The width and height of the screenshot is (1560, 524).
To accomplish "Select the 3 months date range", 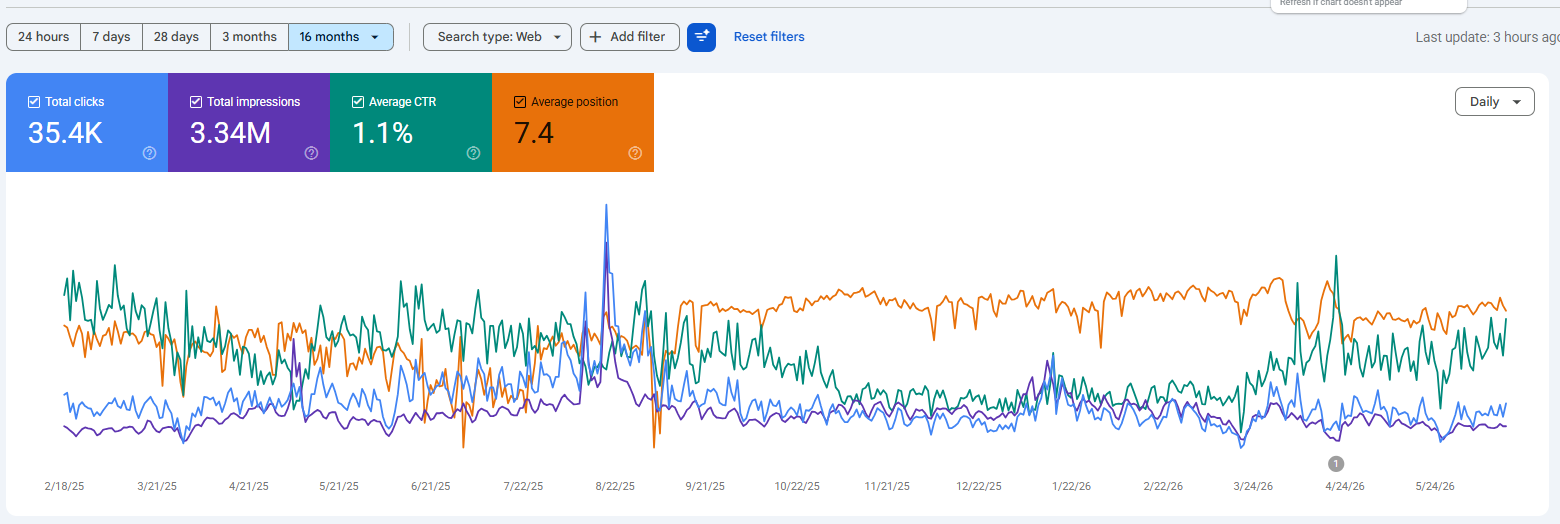I will (249, 37).
